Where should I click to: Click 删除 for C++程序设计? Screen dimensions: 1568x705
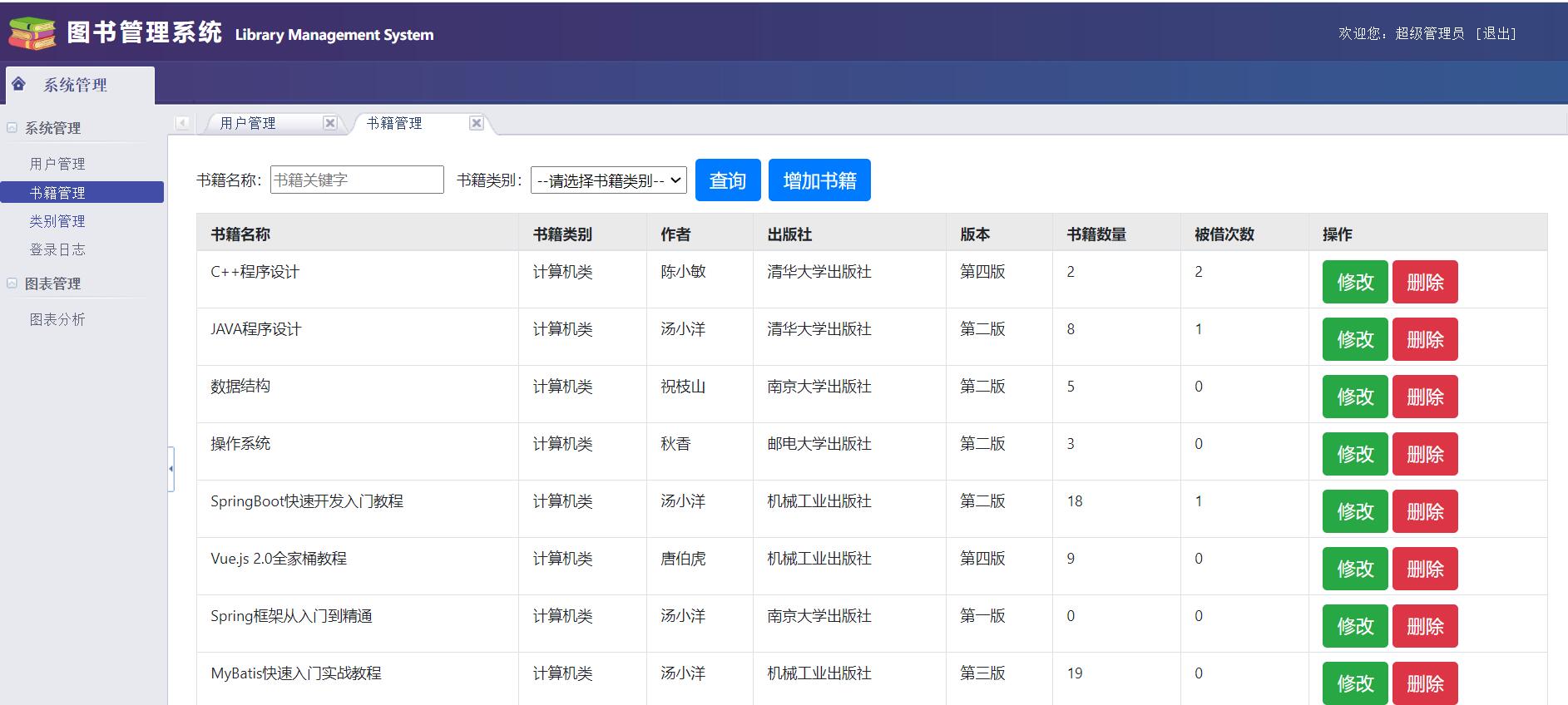(1425, 282)
